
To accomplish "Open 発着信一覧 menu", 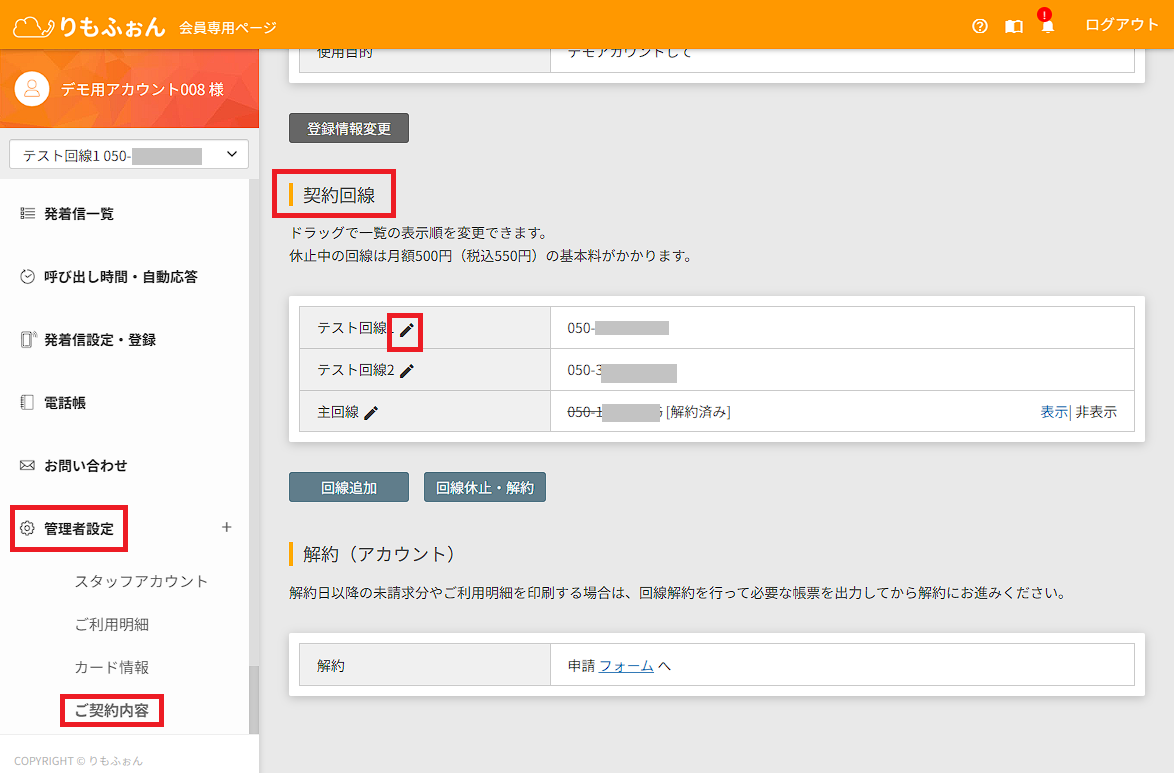I will pos(79,213).
